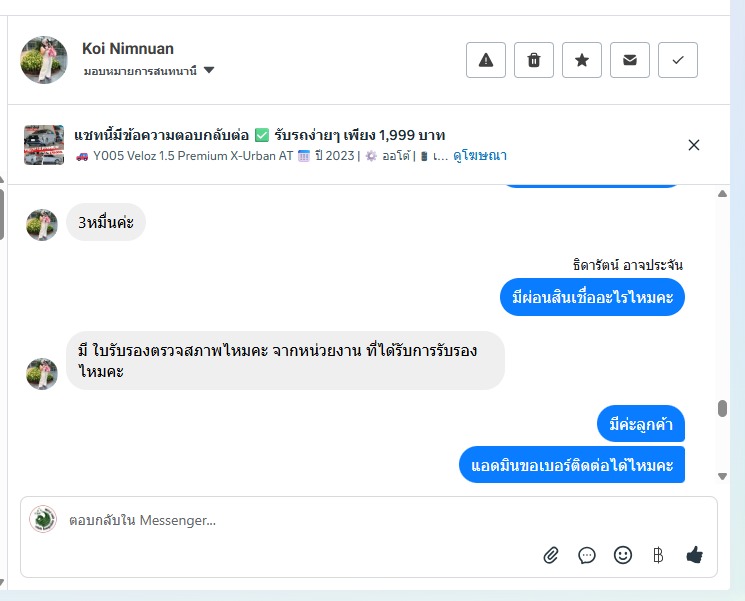Open Koi Nimnuan's profile picture

44,60
